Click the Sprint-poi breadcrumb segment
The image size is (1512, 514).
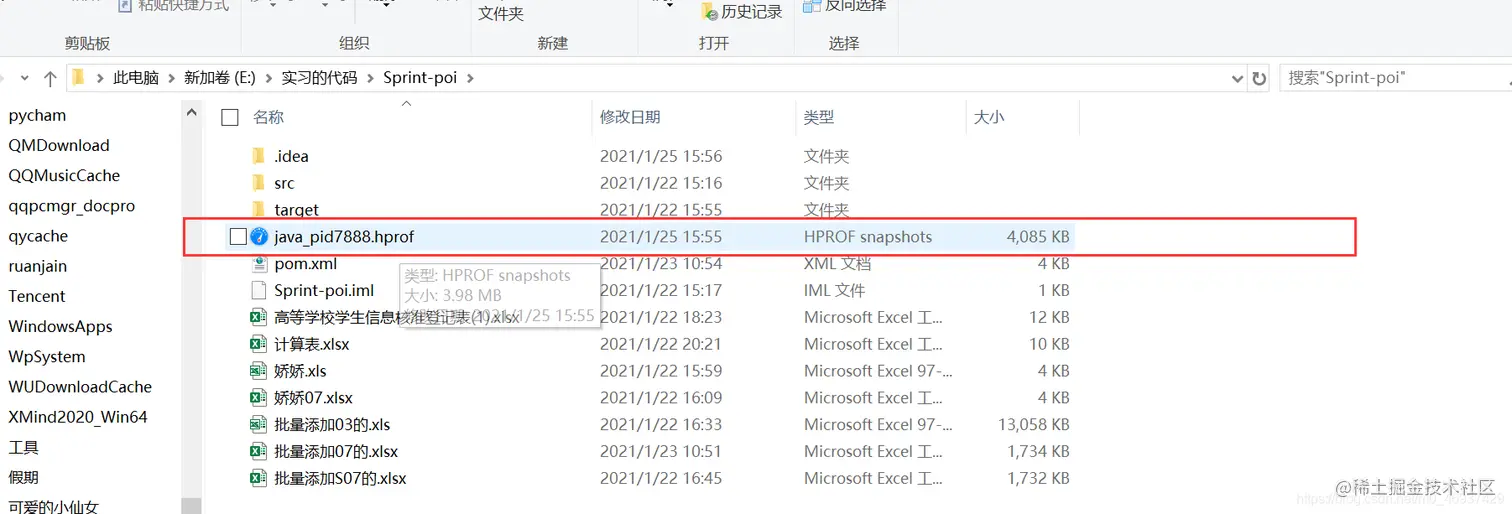click(420, 77)
